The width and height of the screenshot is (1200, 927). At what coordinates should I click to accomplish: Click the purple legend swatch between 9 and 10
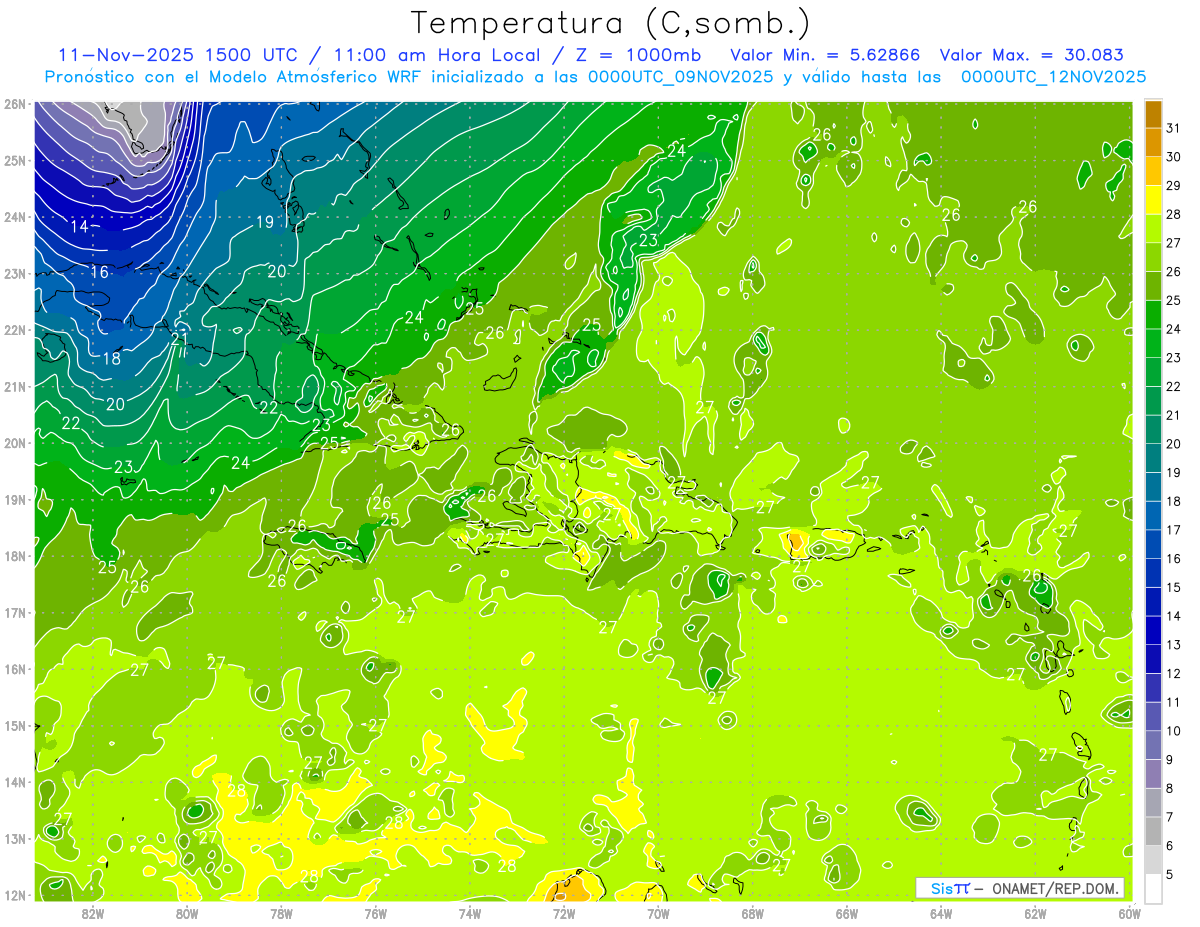click(x=1153, y=745)
